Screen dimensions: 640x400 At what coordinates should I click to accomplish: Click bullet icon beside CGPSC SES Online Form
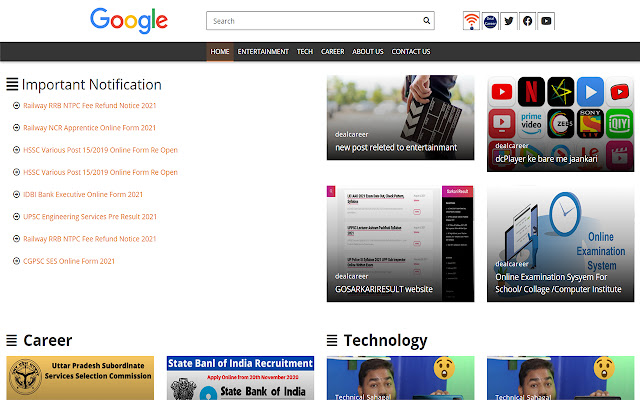coord(16,261)
